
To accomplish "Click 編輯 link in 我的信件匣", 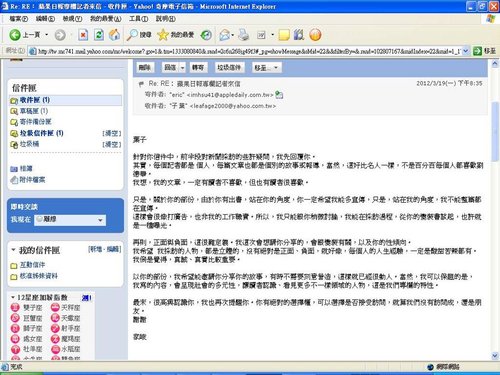I will tap(113, 249).
